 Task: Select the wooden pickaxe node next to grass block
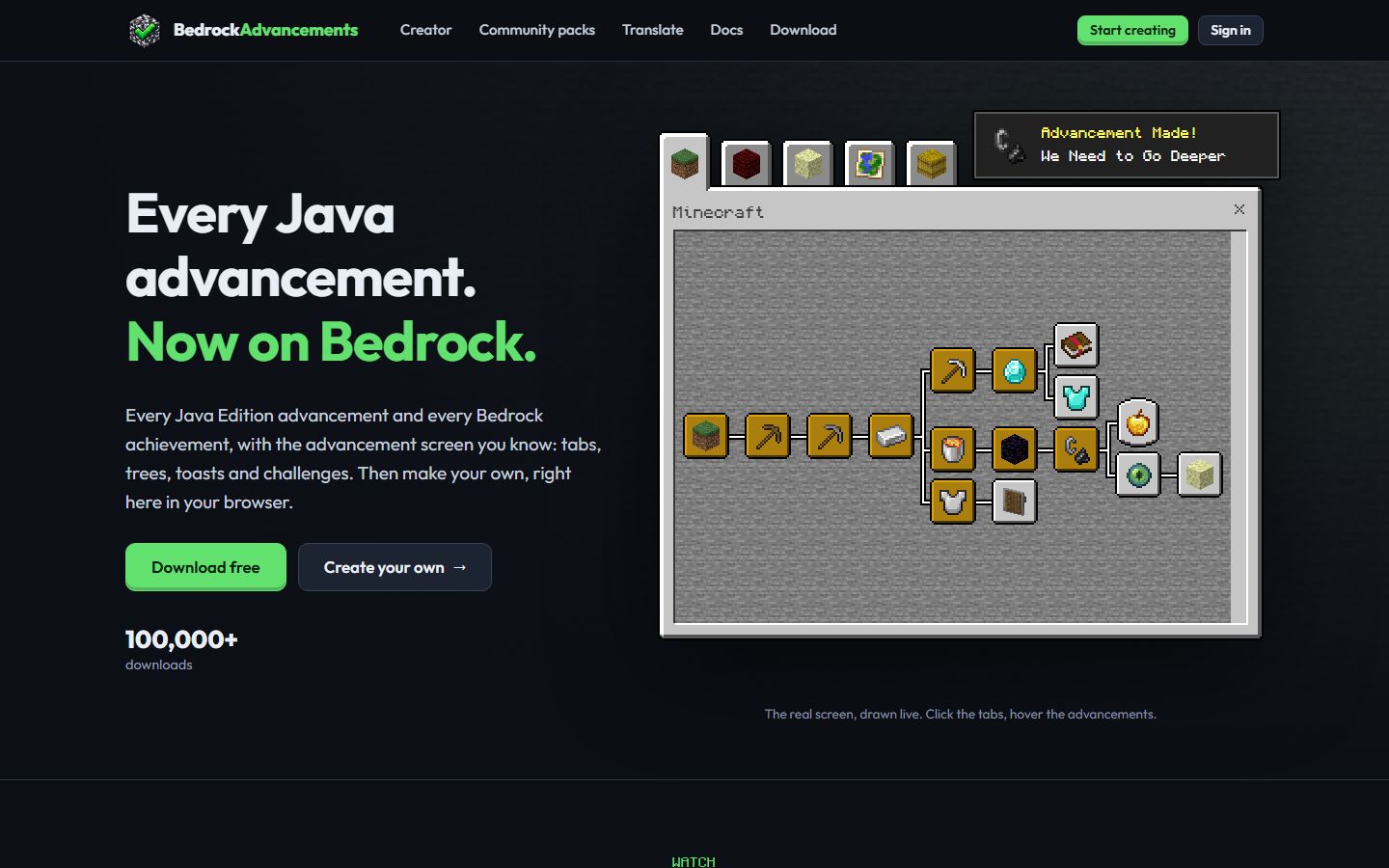pos(768,436)
